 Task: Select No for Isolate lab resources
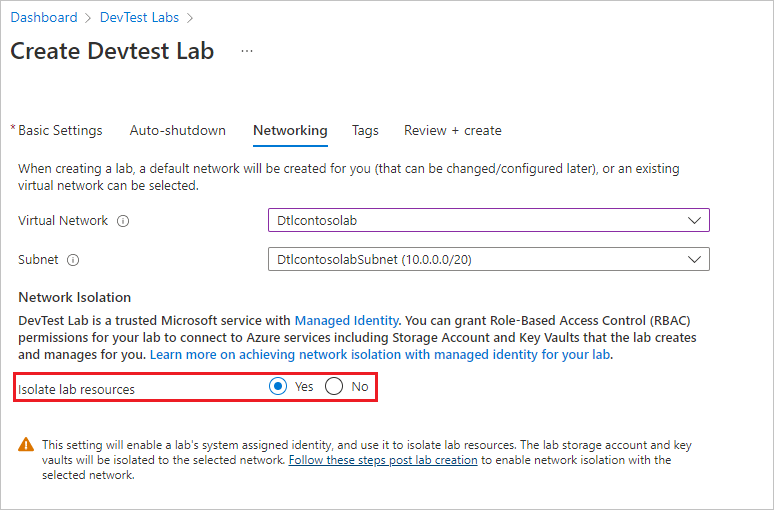[334, 386]
